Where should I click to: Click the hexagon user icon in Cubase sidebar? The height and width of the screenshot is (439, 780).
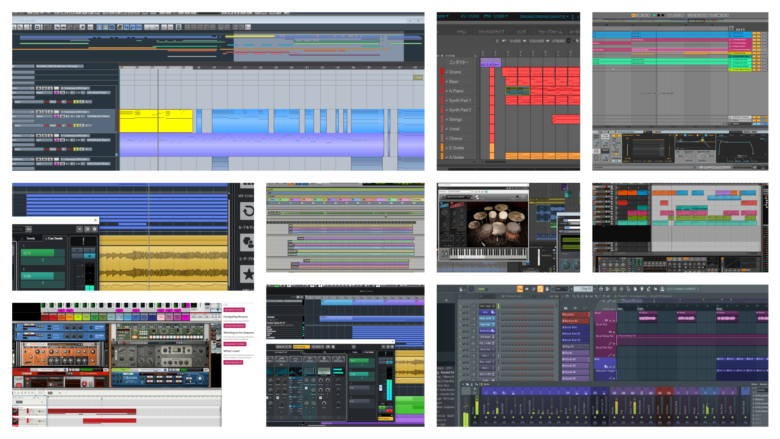tap(247, 243)
